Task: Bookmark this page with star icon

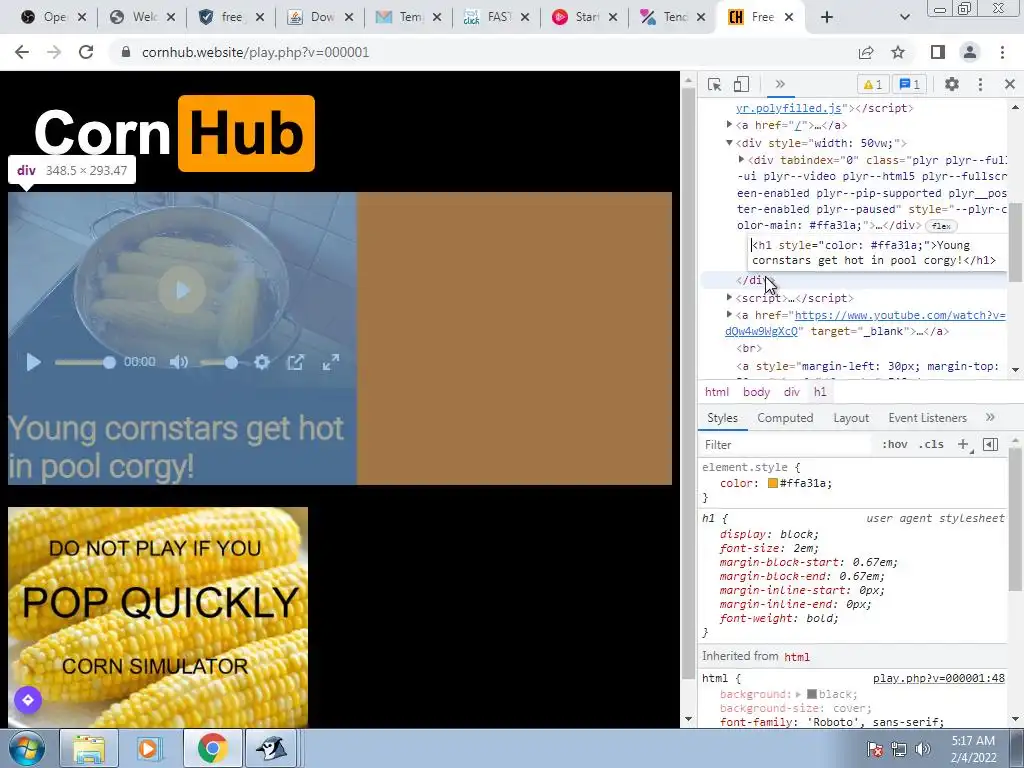Action: [898, 52]
